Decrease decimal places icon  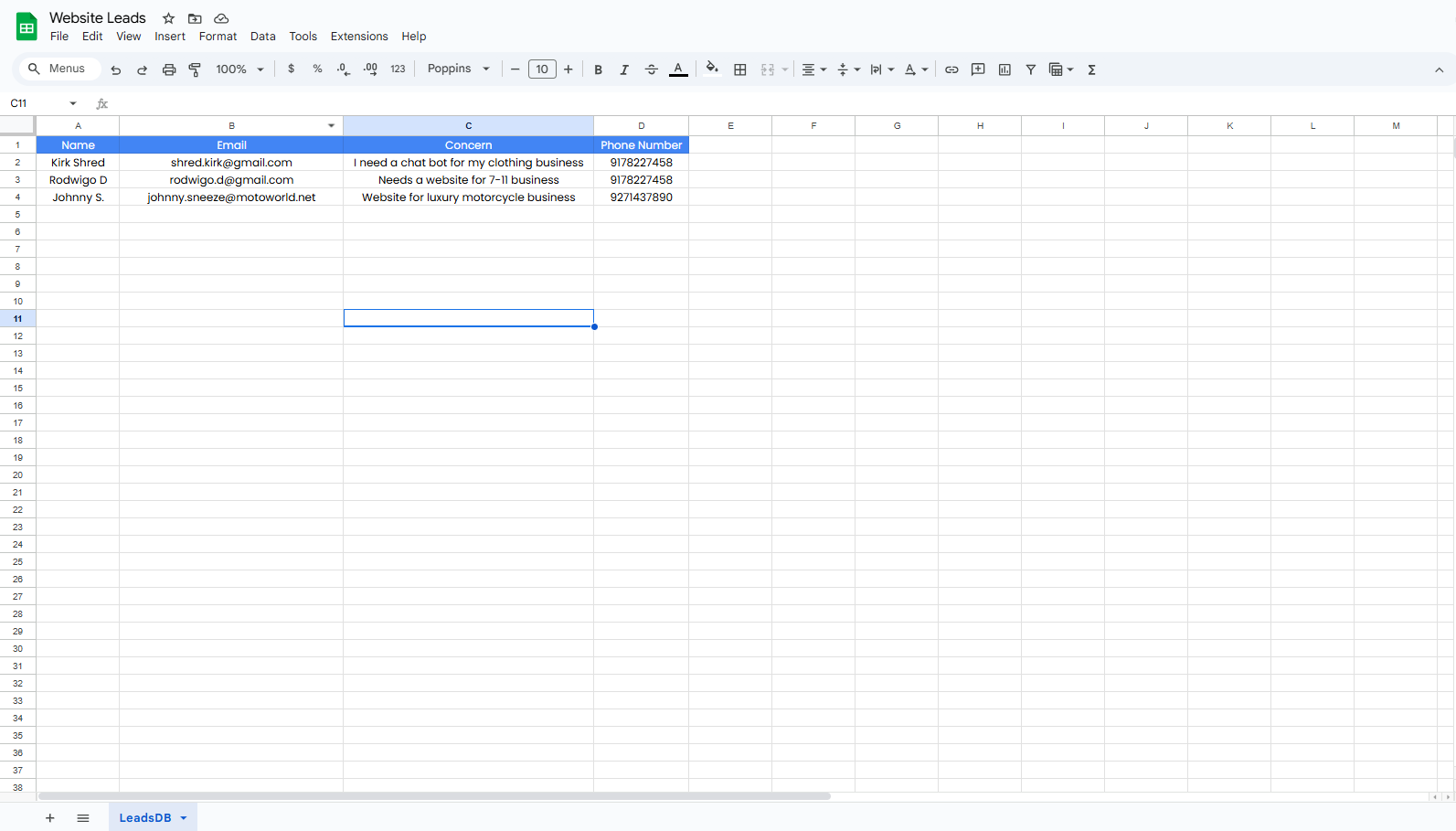click(344, 69)
